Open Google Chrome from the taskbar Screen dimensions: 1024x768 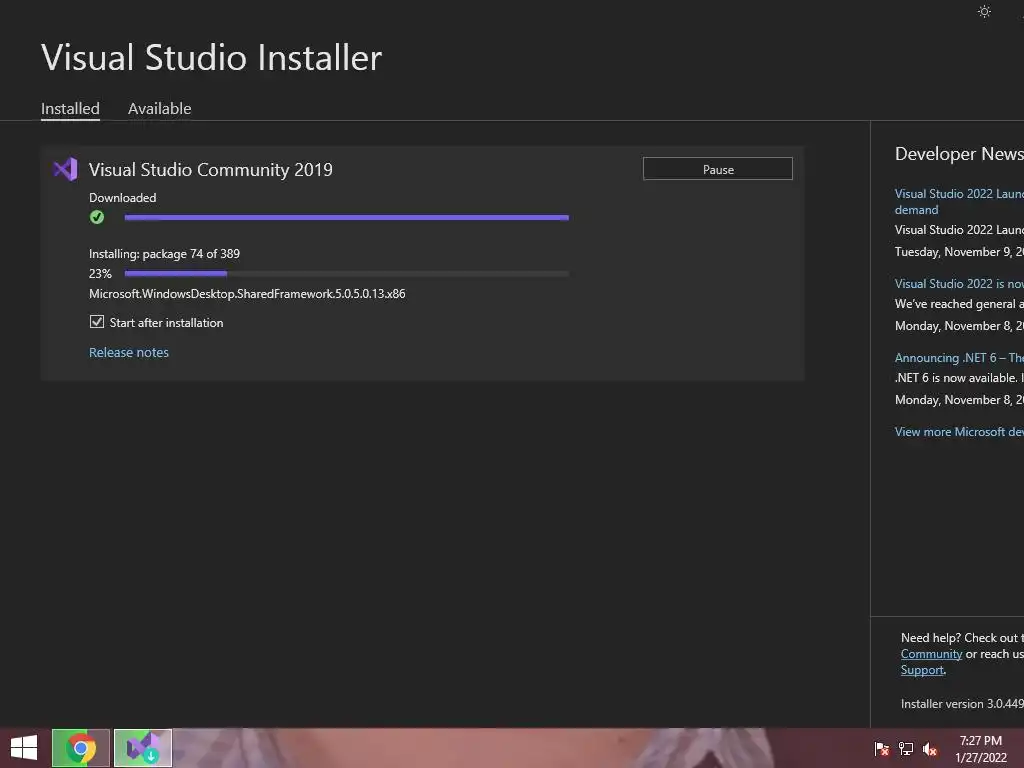point(81,748)
